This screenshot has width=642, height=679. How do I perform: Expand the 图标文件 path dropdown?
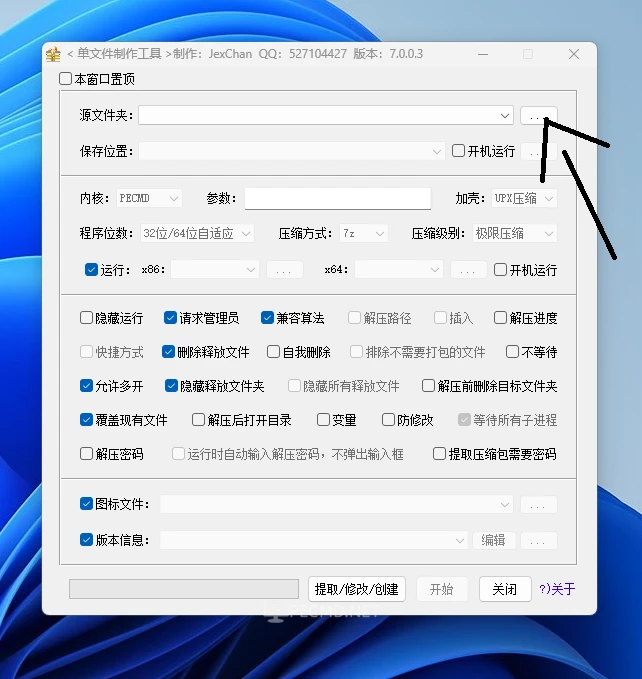click(x=504, y=504)
